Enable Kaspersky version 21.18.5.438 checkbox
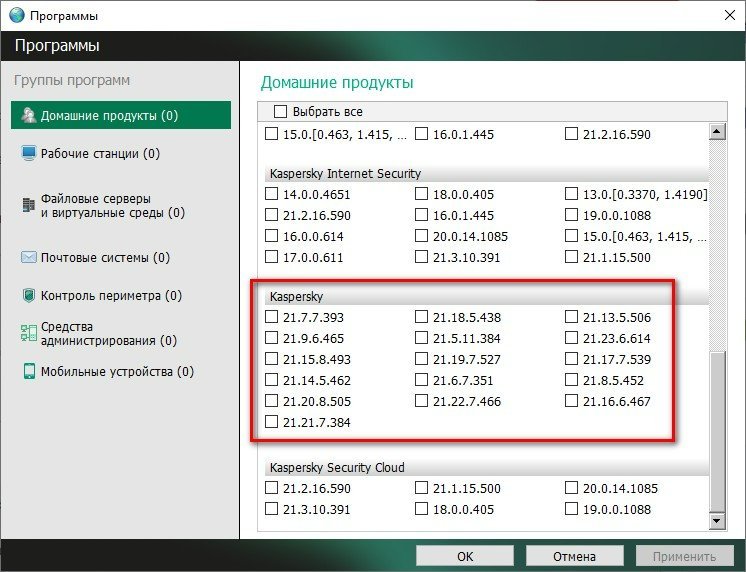This screenshot has width=746, height=572. point(421,317)
